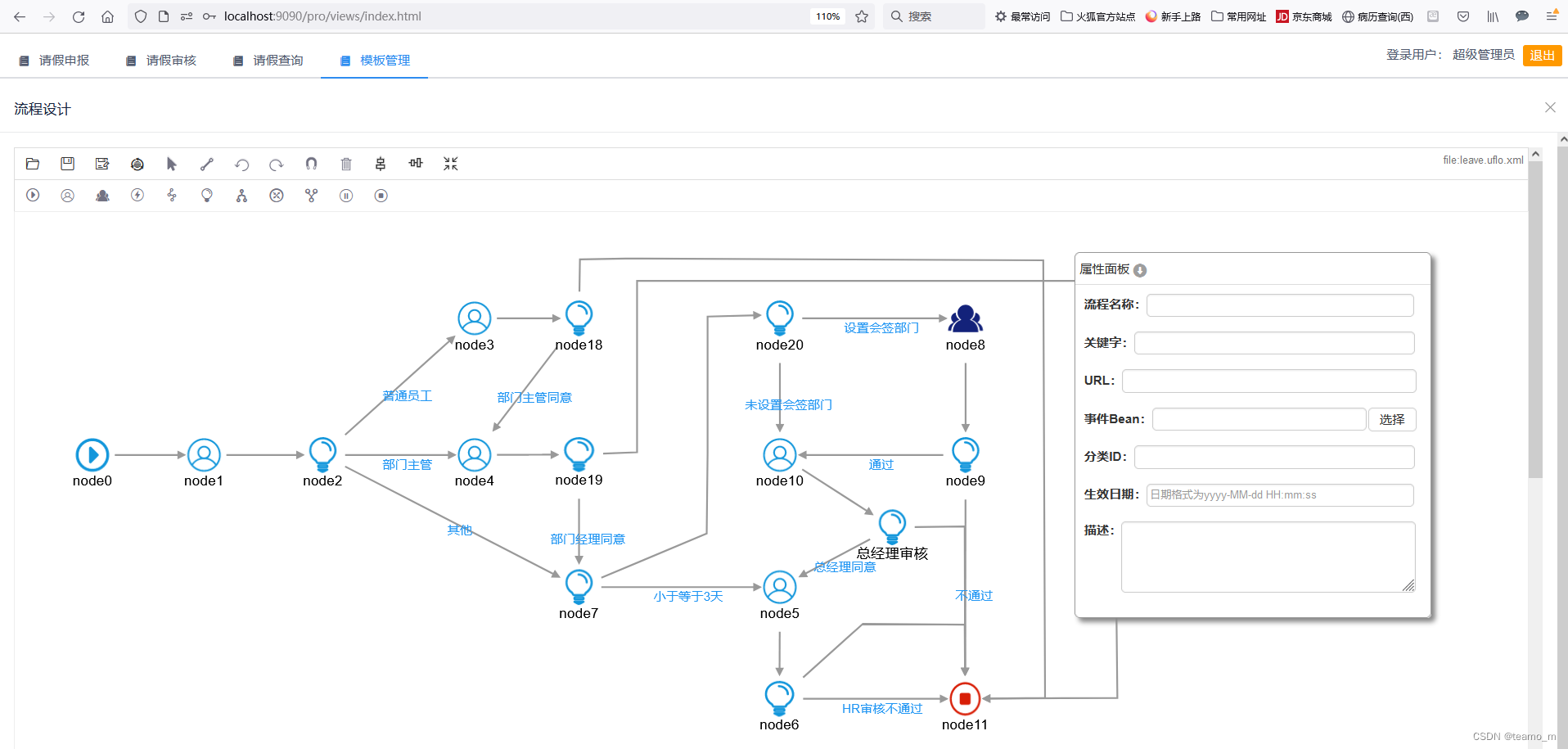Click the browser 搜索 search box
Viewport: 1568px width, 749px height.
point(934,16)
